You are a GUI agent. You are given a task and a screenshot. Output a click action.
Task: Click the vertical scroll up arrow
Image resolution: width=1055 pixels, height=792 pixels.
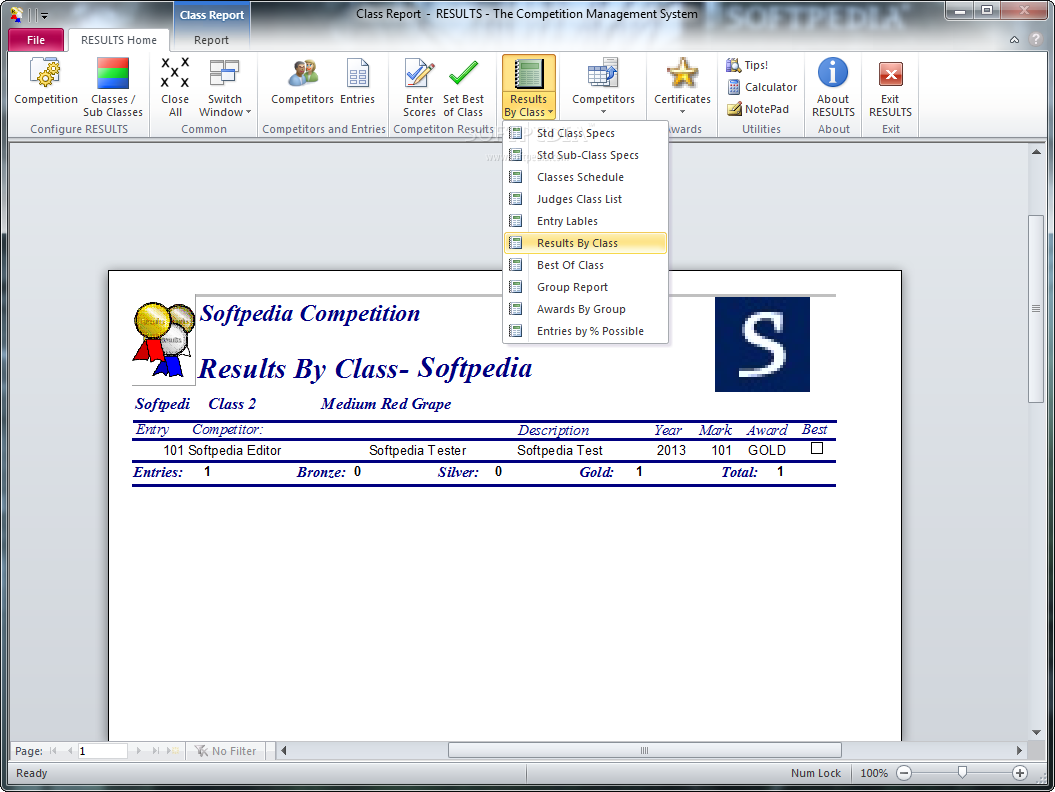pos(1036,152)
